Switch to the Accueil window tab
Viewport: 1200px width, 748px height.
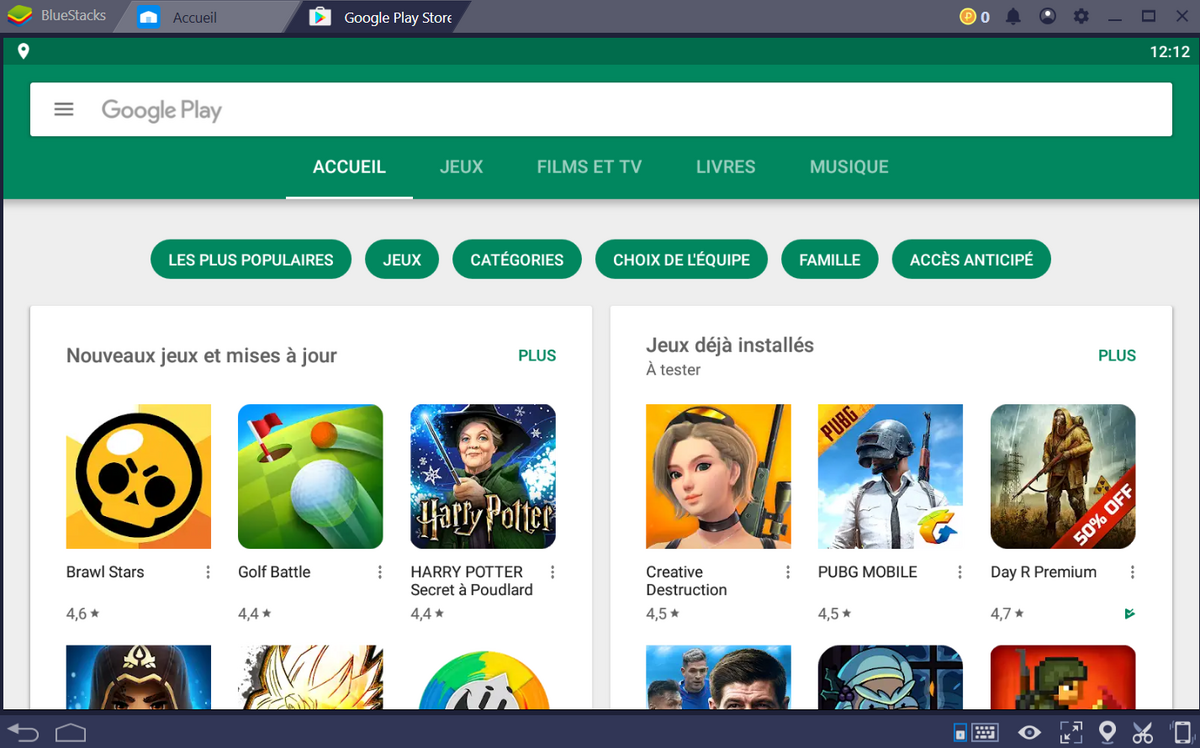[x=196, y=16]
